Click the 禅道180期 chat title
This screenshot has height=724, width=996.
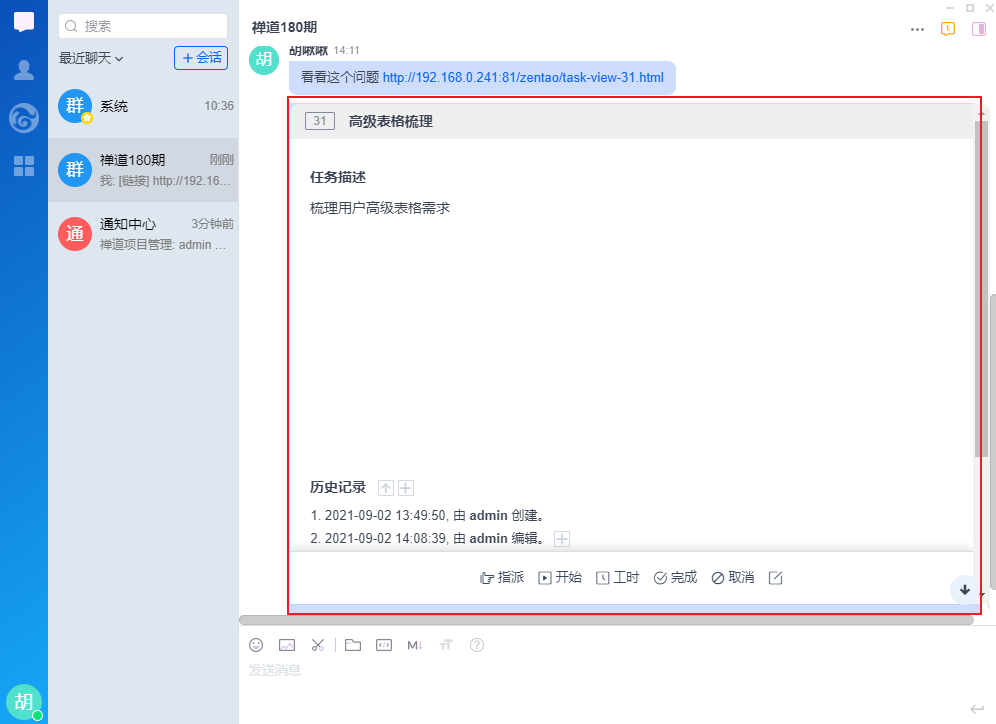coord(284,27)
